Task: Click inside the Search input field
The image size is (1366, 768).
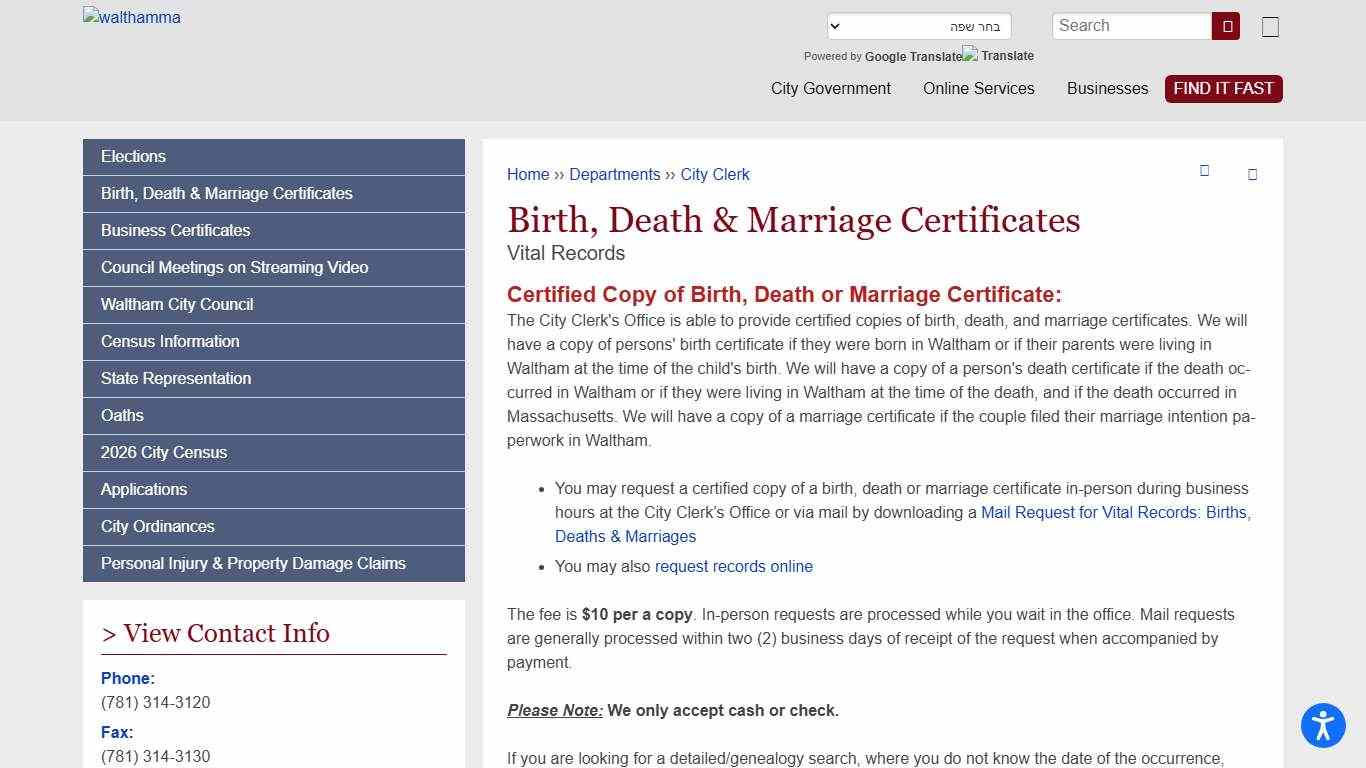Action: [x=1131, y=25]
